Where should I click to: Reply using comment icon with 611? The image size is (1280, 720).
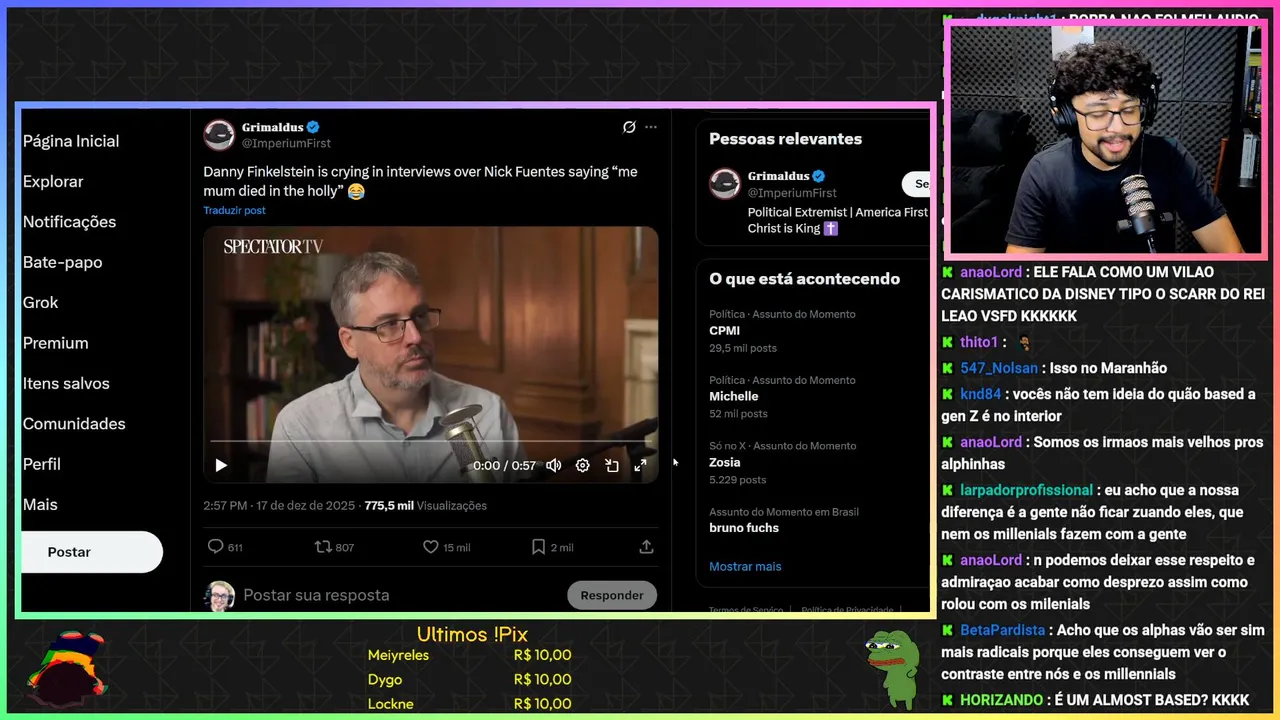click(x=225, y=547)
